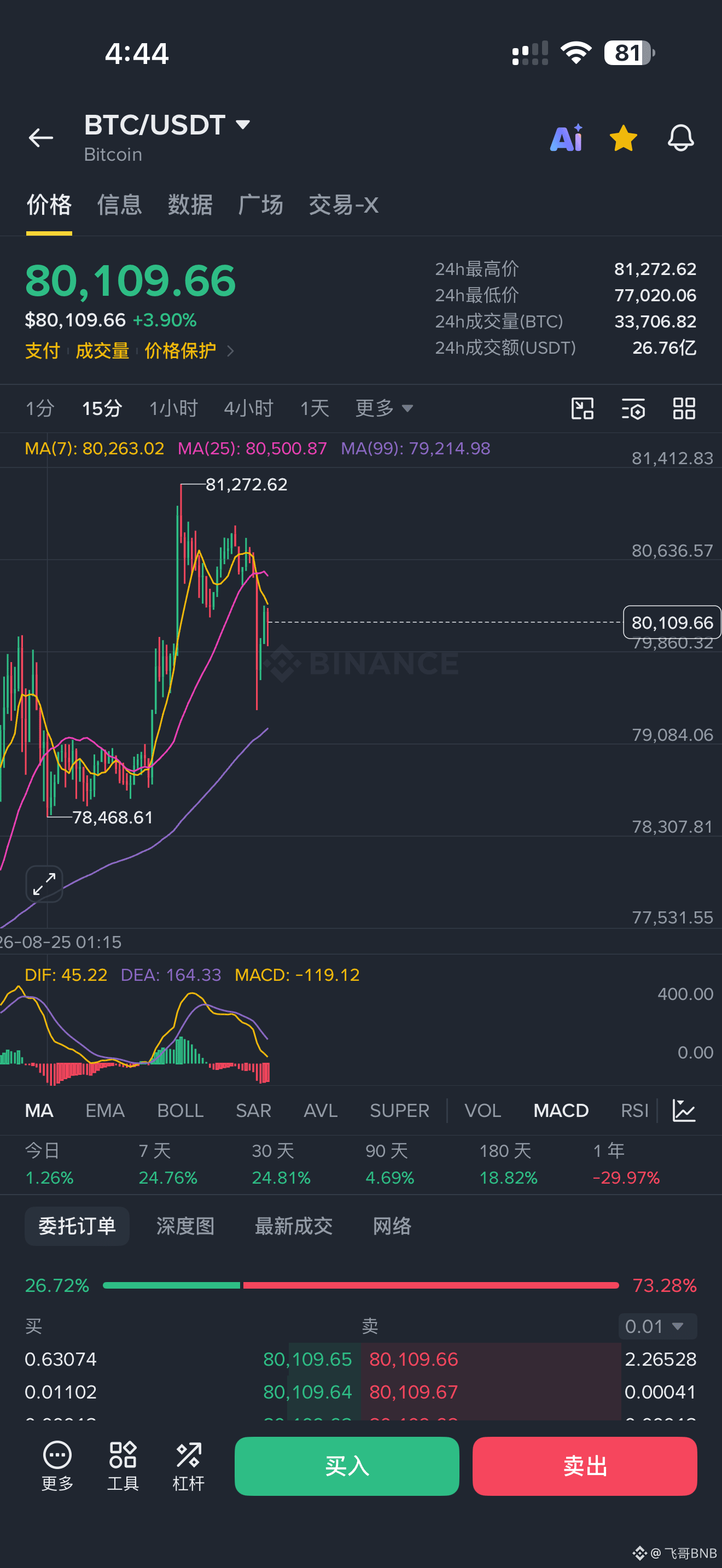This screenshot has width=722, height=1568.
Task: Tap the red sell-ratio bar segment
Action: [x=431, y=1285]
